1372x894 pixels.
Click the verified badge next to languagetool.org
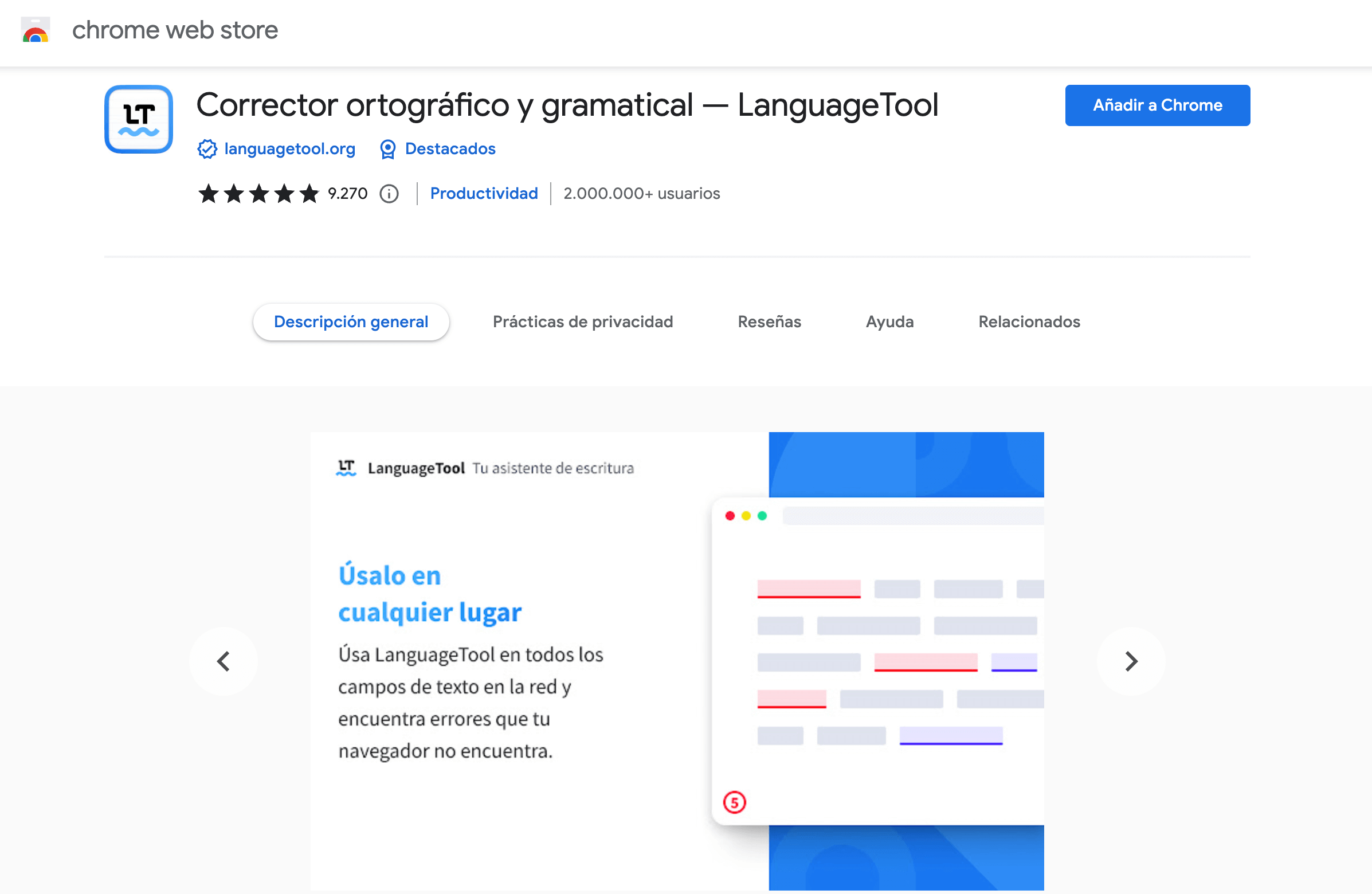coord(207,148)
